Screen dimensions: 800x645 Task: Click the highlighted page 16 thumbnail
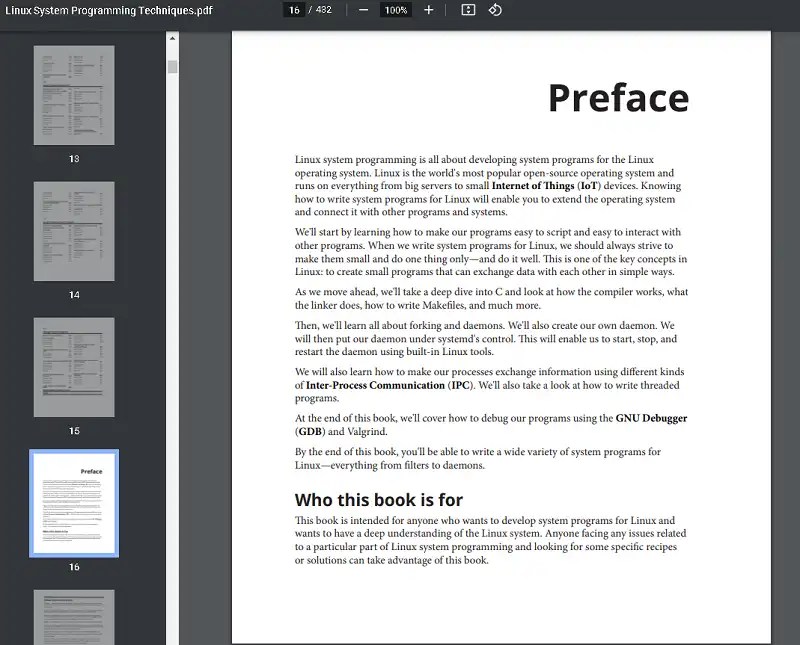click(x=72, y=503)
